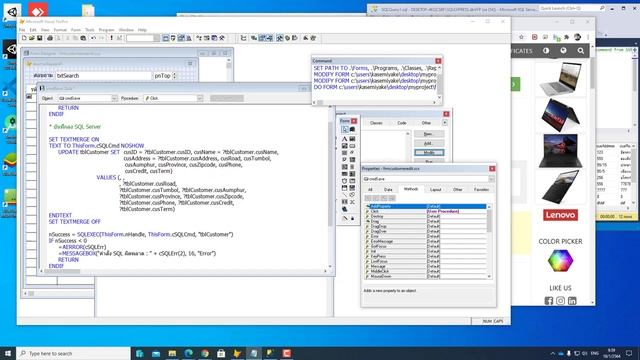Image resolution: width=640 pixels, height=360 pixels.
Task: Click the Visual FoxPro fox taskbar icon
Action: (x=237, y=353)
